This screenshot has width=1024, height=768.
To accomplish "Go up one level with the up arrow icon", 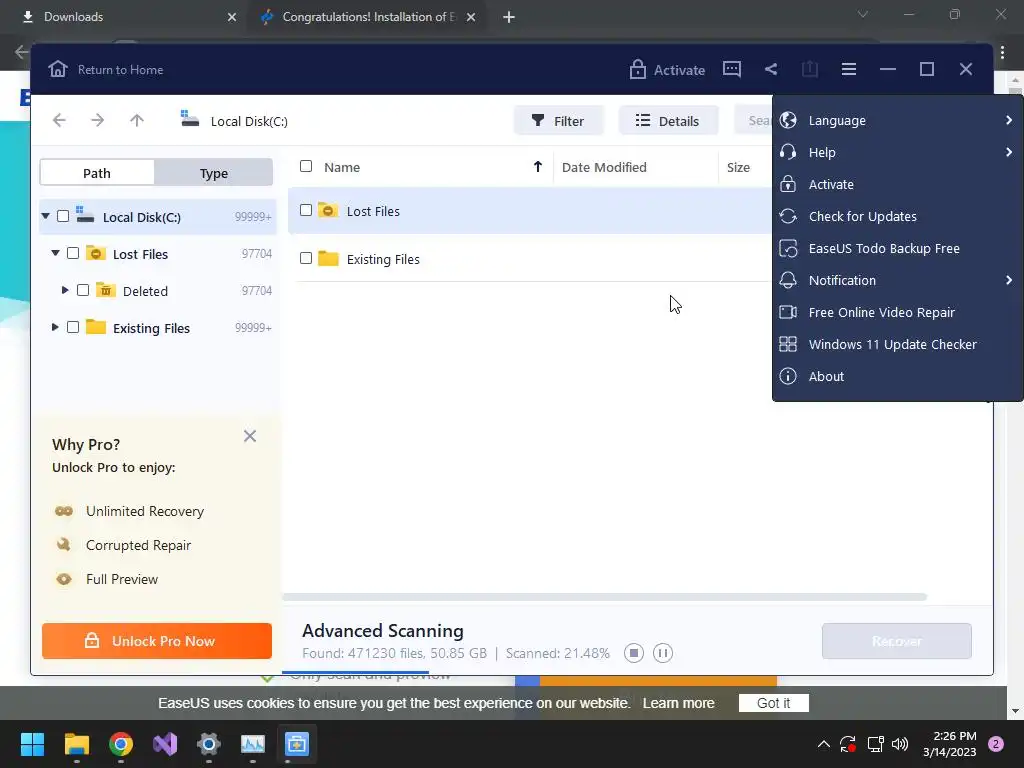I will click(x=136, y=120).
